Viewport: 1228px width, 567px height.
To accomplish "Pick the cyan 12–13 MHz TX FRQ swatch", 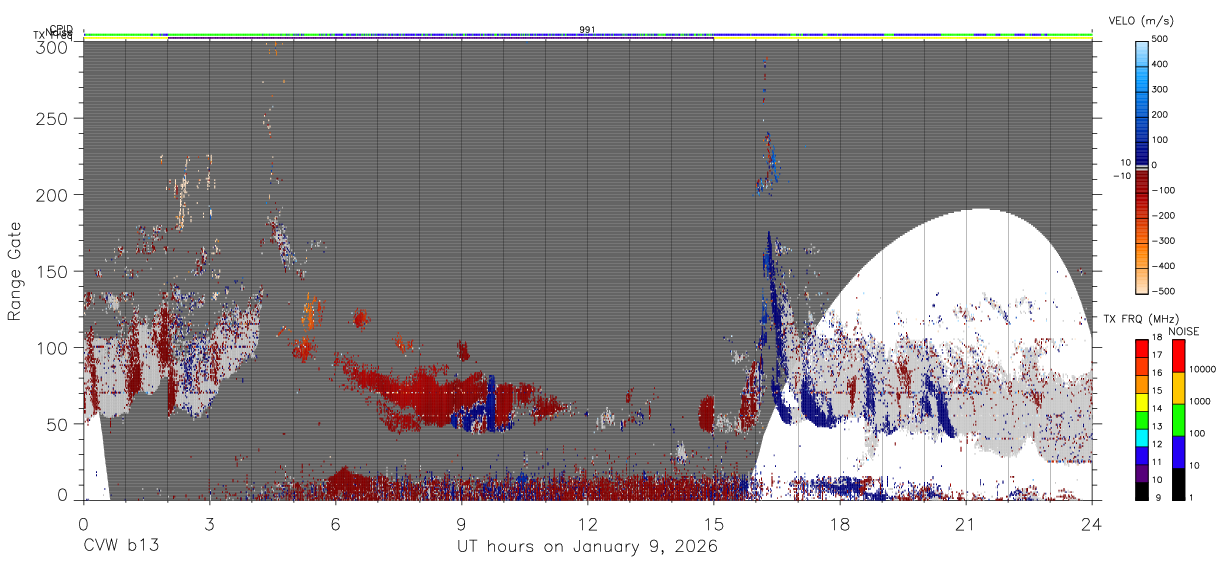I will 1141,438.
